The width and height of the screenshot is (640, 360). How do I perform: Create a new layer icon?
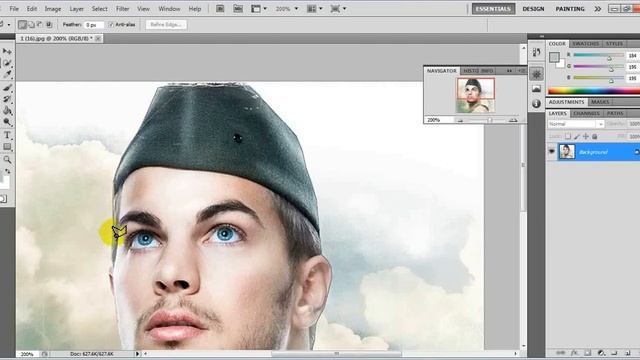pyautogui.click(x=627, y=353)
